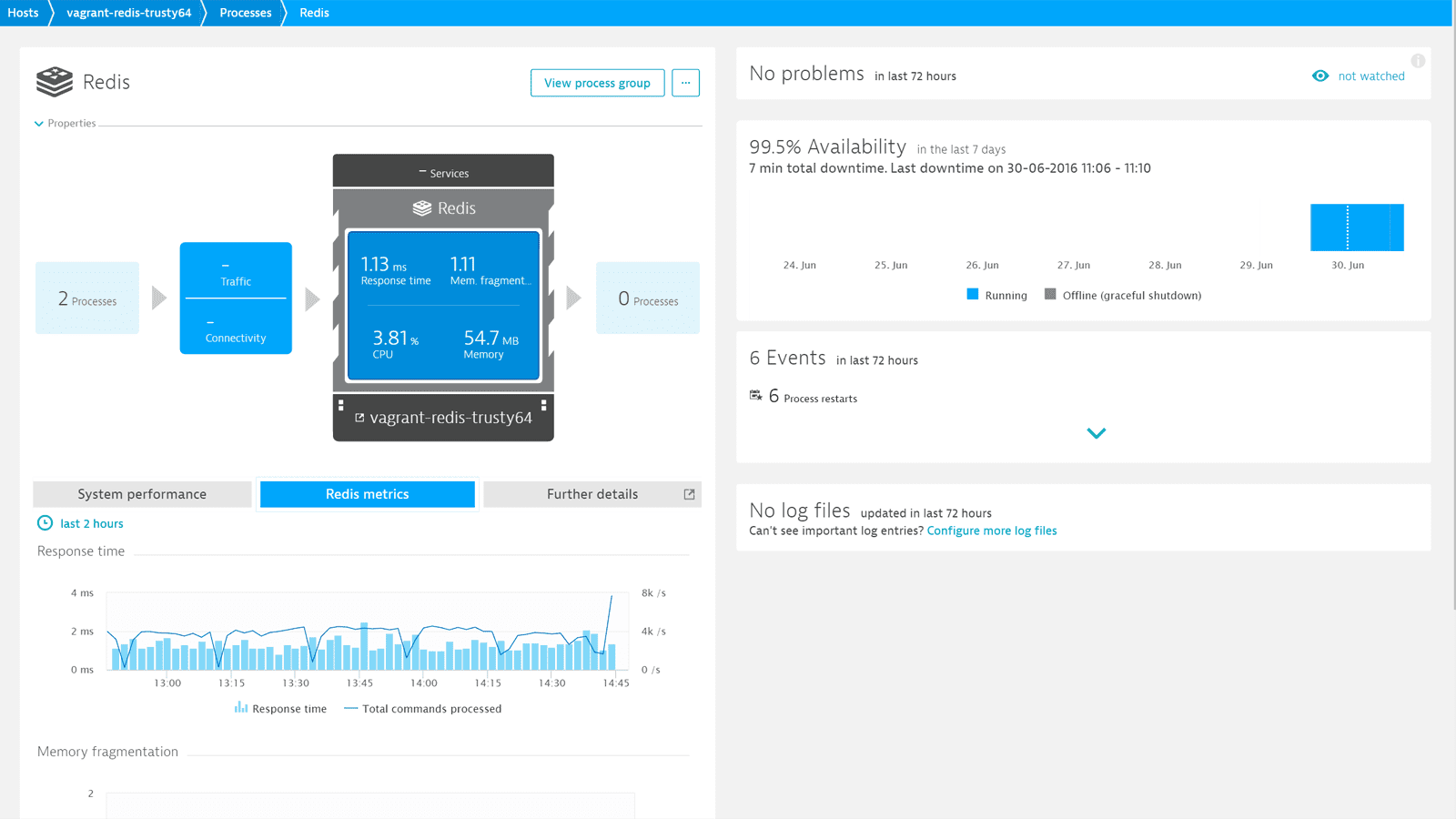The height and width of the screenshot is (819, 1456).
Task: Select the Connectivity section of the network tile
Action: tap(236, 328)
